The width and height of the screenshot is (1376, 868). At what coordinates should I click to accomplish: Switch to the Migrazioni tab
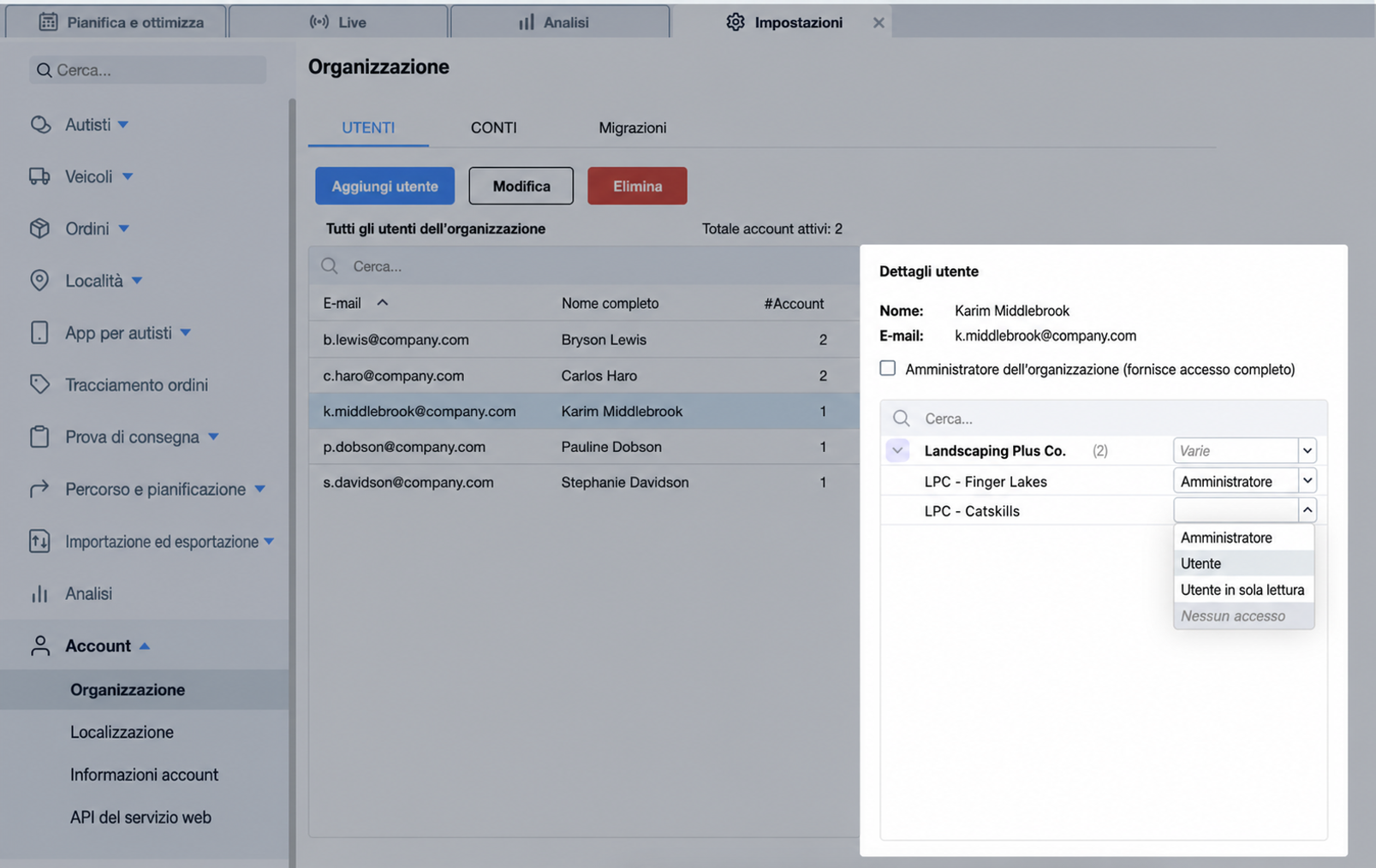tap(633, 128)
